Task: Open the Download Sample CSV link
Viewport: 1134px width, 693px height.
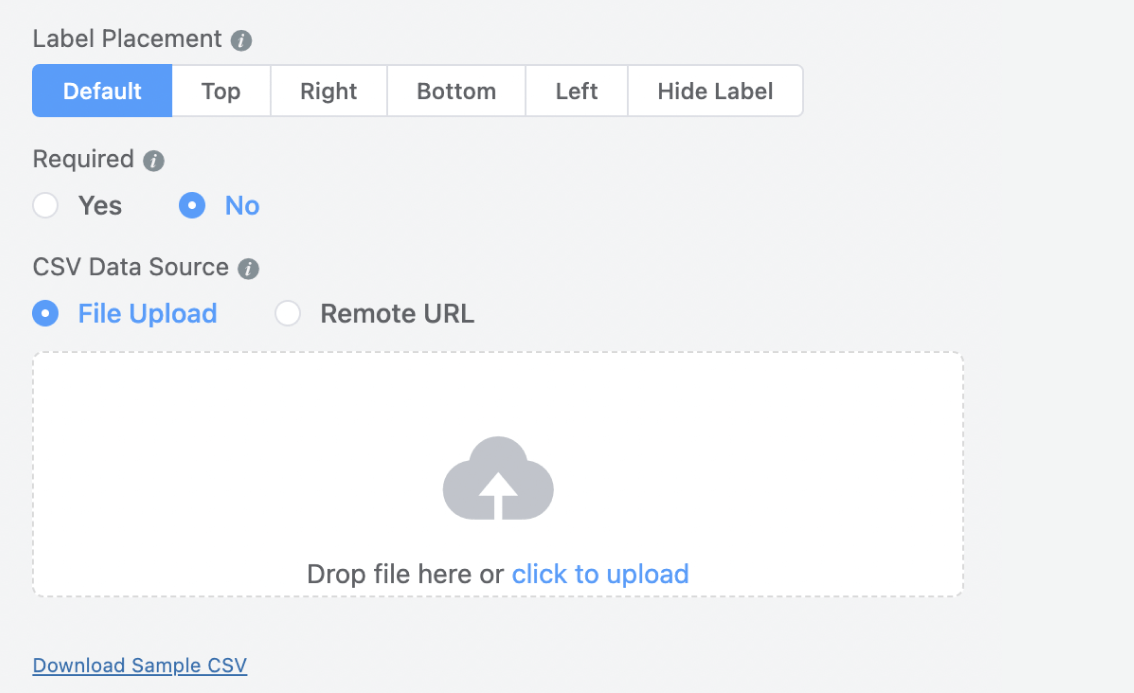Action: click(x=140, y=666)
